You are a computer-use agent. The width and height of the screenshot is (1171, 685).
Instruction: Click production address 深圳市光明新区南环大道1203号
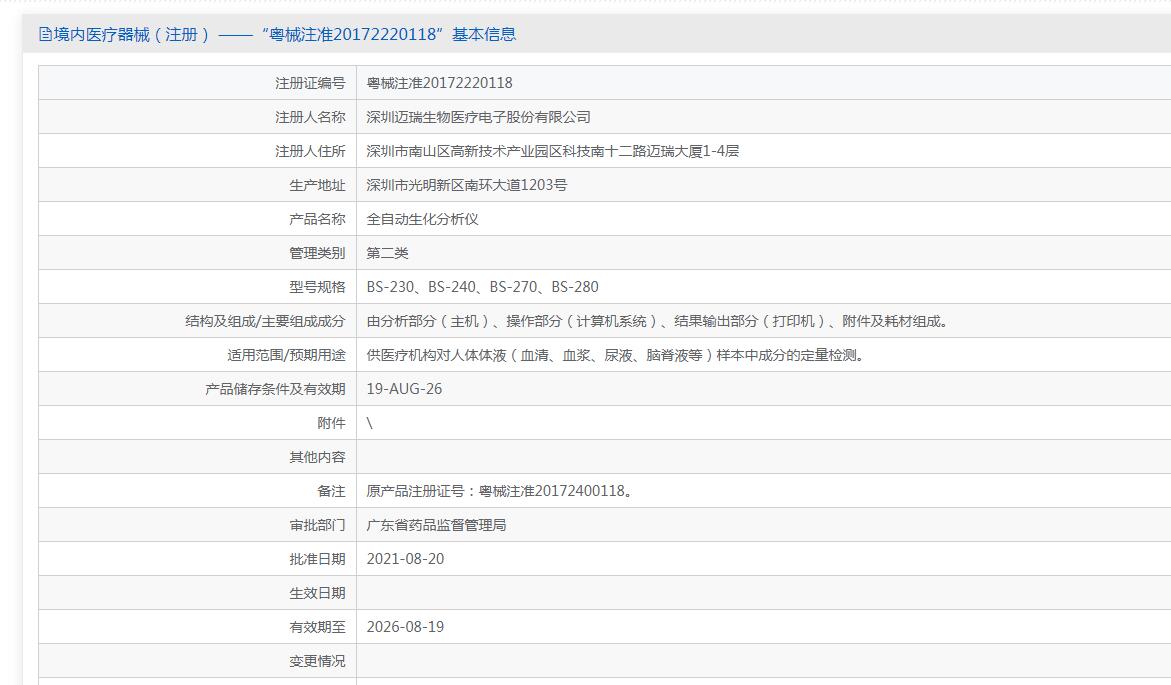pyautogui.click(x=466, y=185)
